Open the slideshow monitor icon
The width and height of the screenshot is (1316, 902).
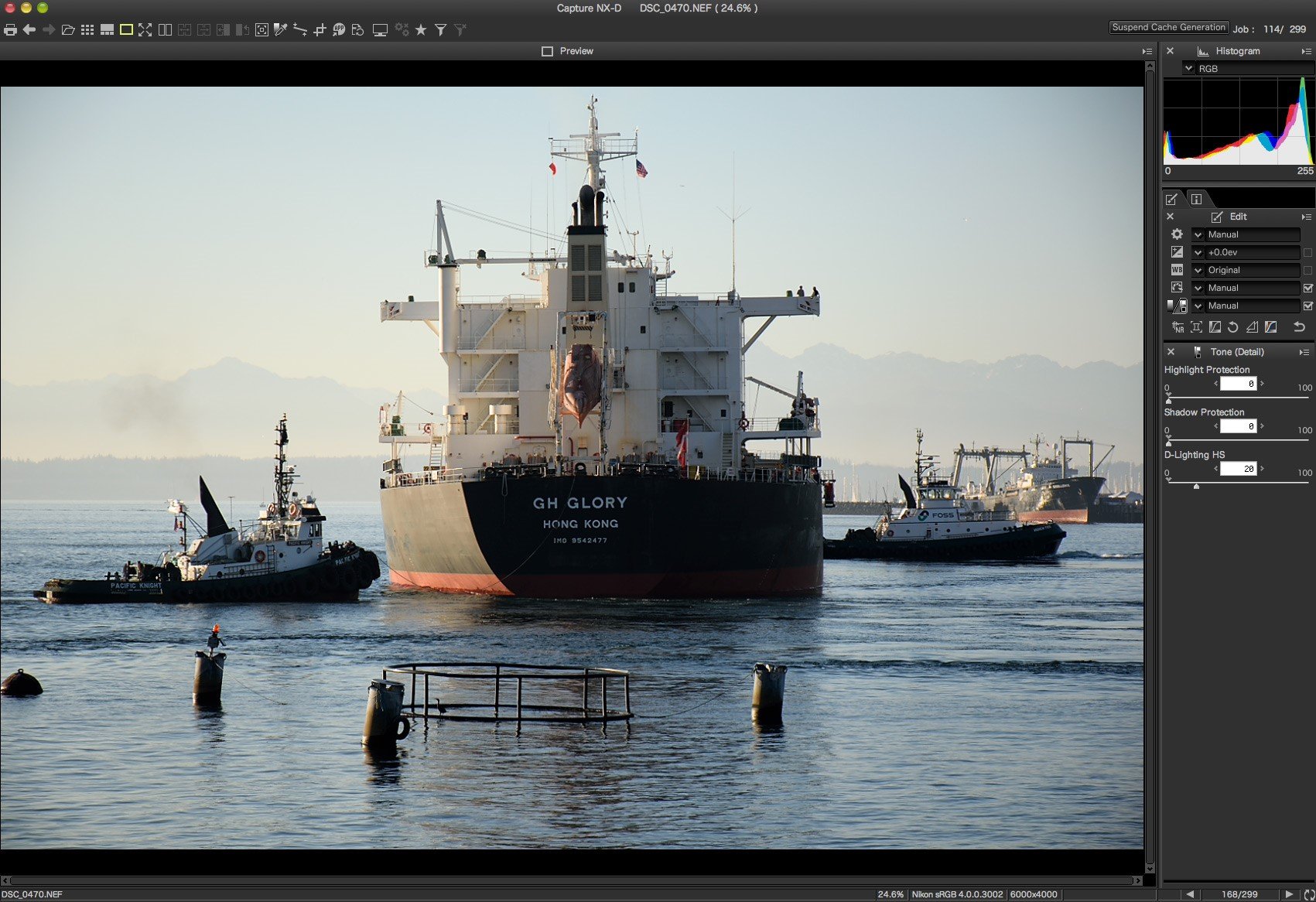click(x=380, y=30)
